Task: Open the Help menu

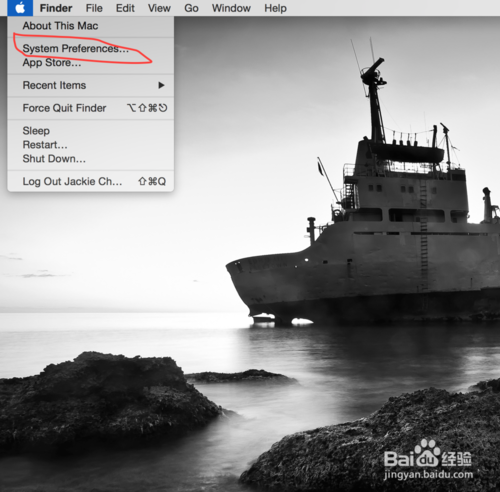Action: pos(275,8)
